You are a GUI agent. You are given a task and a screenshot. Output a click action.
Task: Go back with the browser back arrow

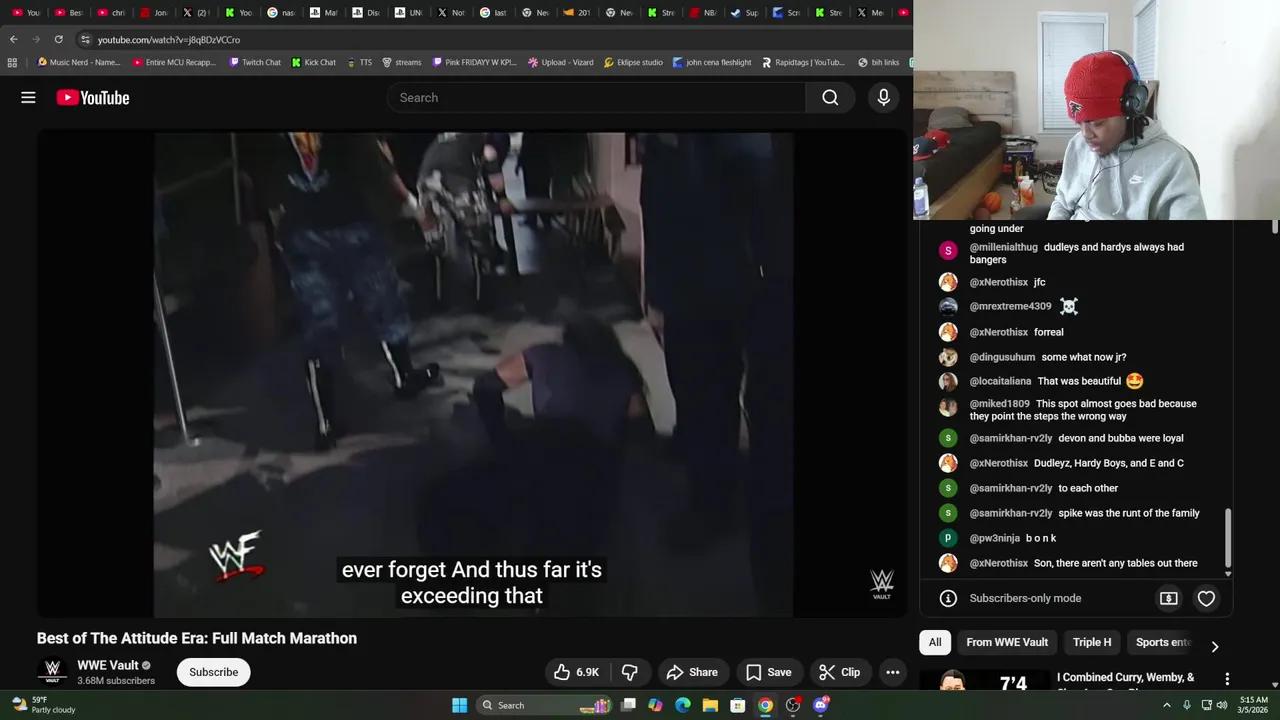pyautogui.click(x=13, y=39)
